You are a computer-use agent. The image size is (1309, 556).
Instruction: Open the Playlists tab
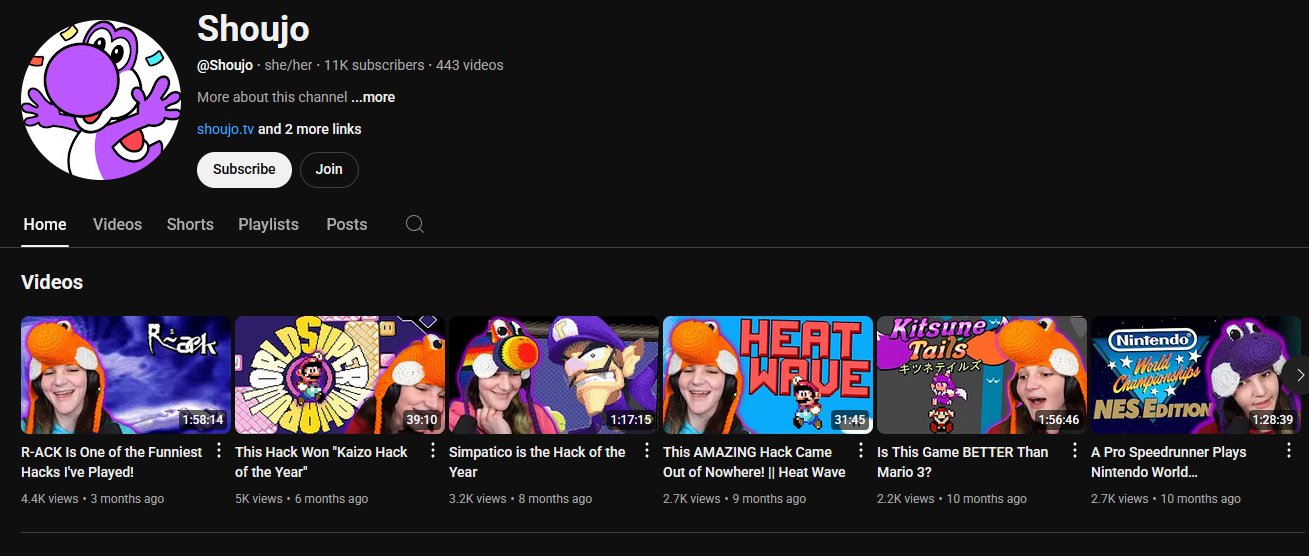pos(268,224)
